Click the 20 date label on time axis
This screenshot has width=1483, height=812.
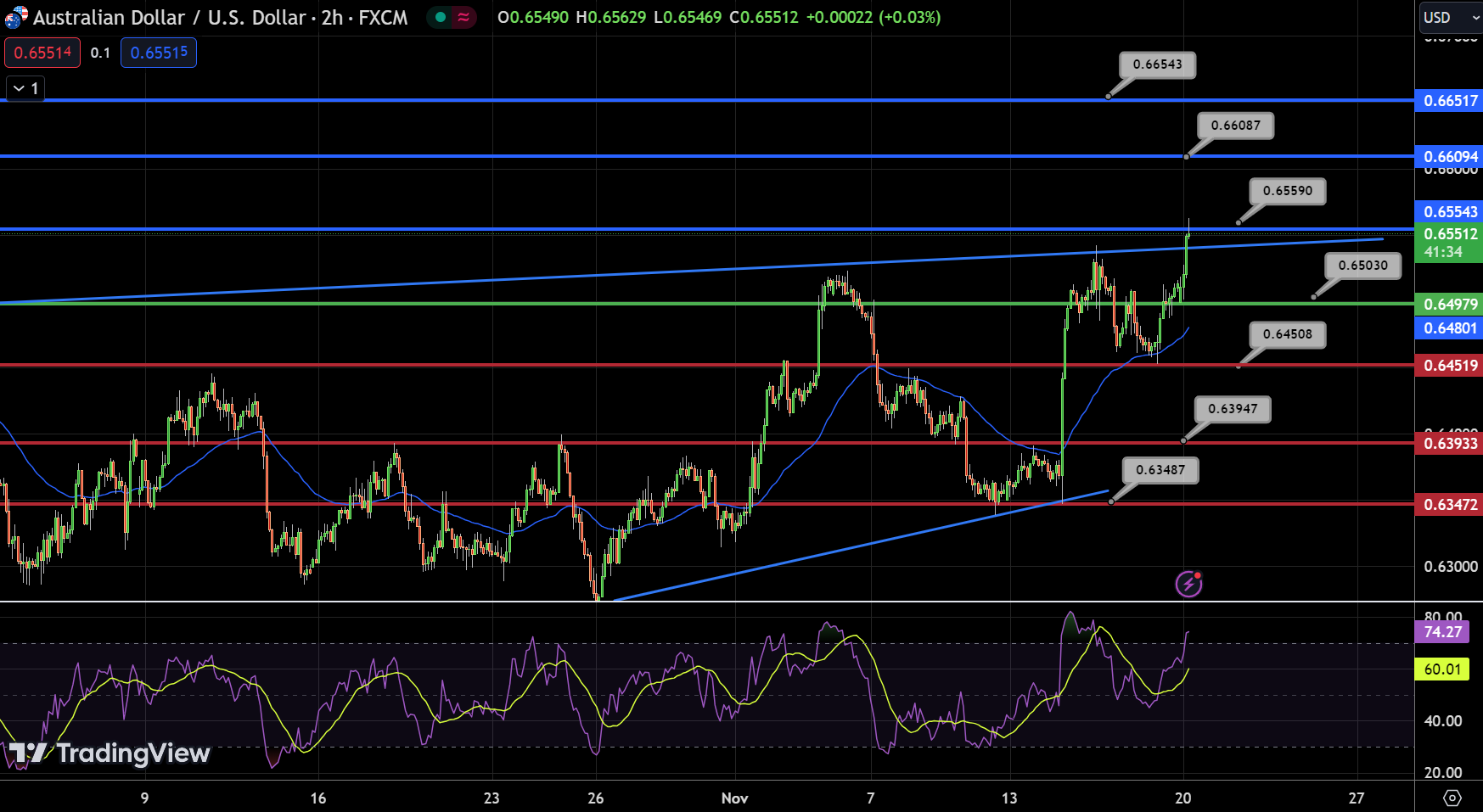pyautogui.click(x=1182, y=798)
